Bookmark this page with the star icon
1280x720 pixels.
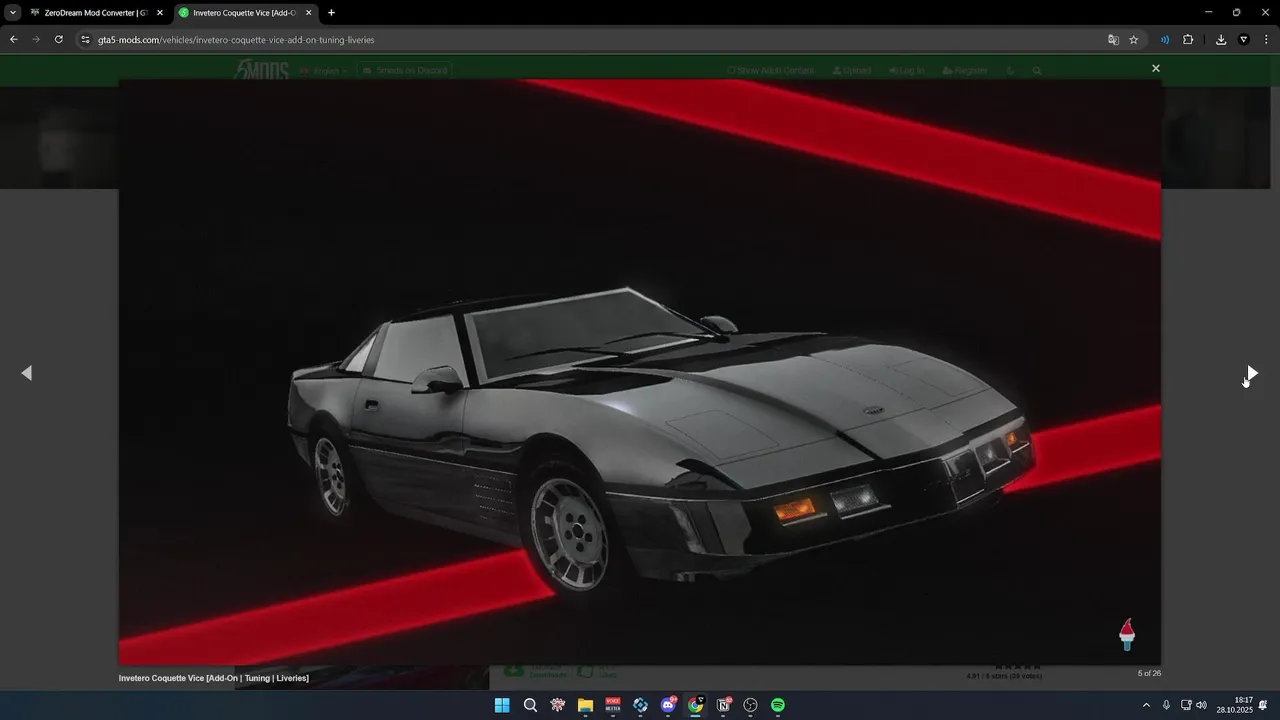click(1134, 39)
